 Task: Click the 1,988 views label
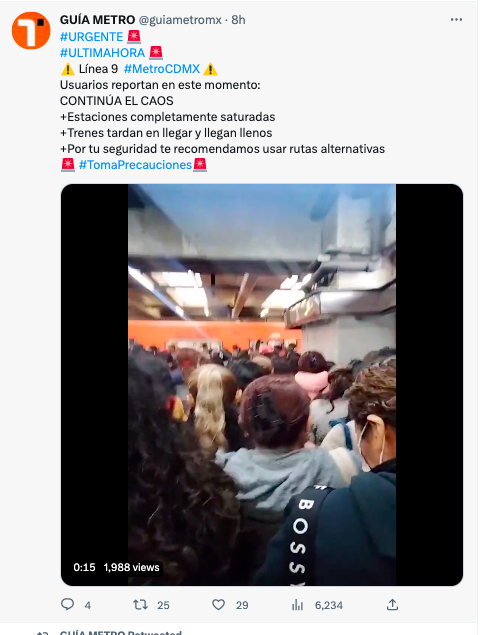coord(132,567)
